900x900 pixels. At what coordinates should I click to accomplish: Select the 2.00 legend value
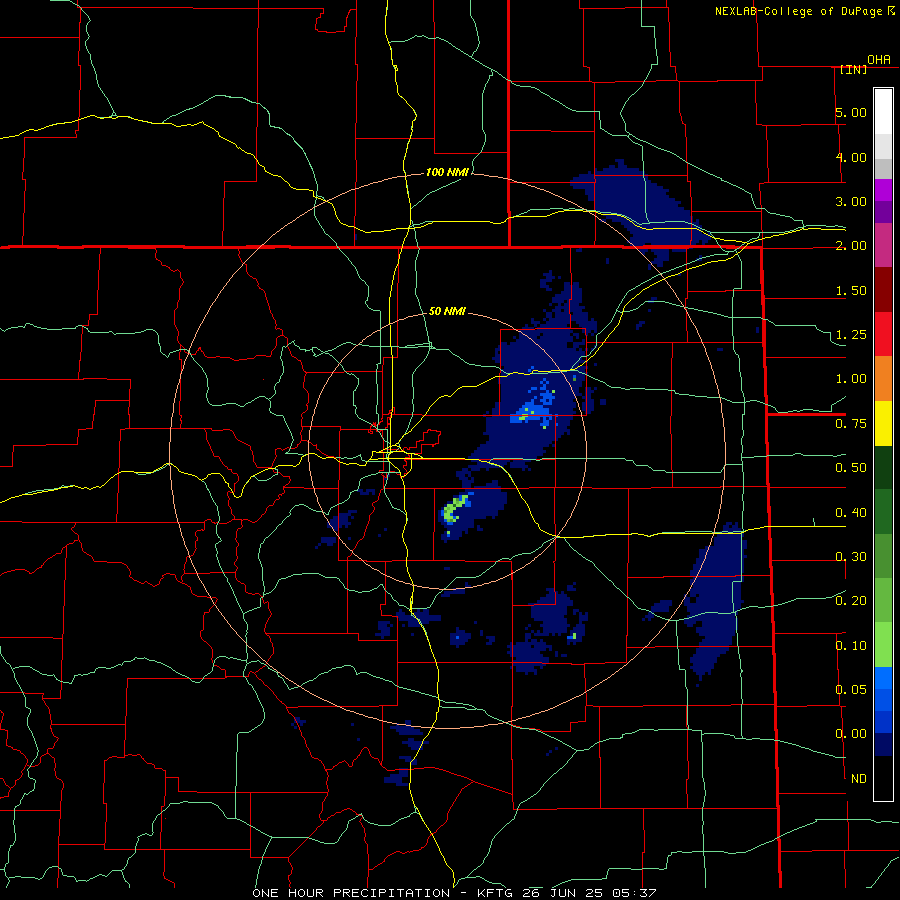point(851,246)
